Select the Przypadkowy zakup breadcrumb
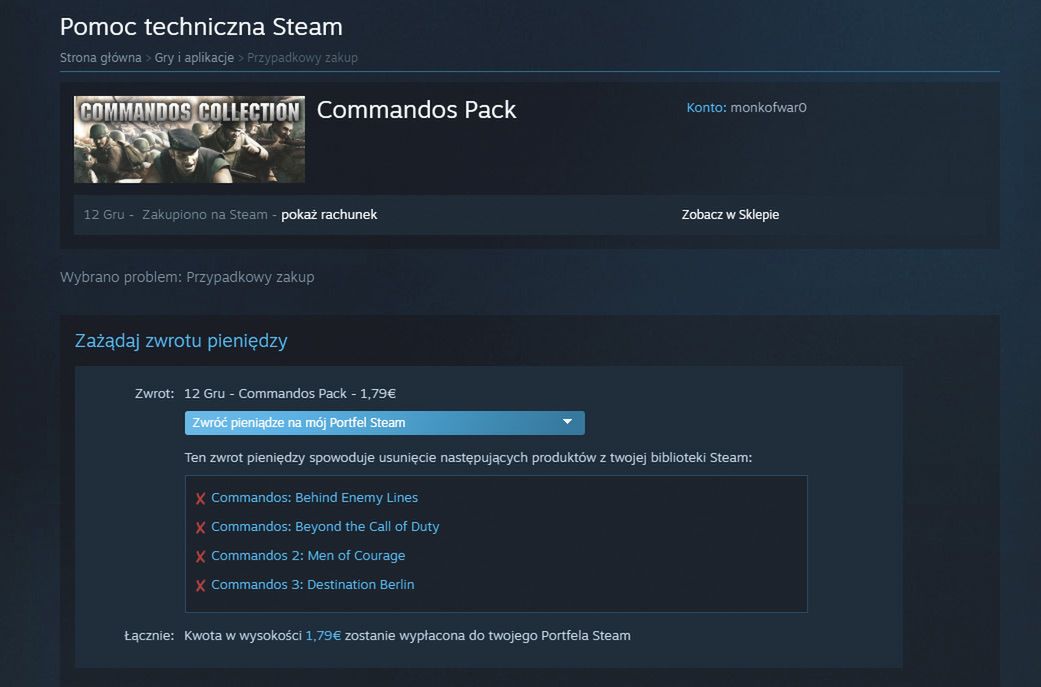 coord(302,58)
